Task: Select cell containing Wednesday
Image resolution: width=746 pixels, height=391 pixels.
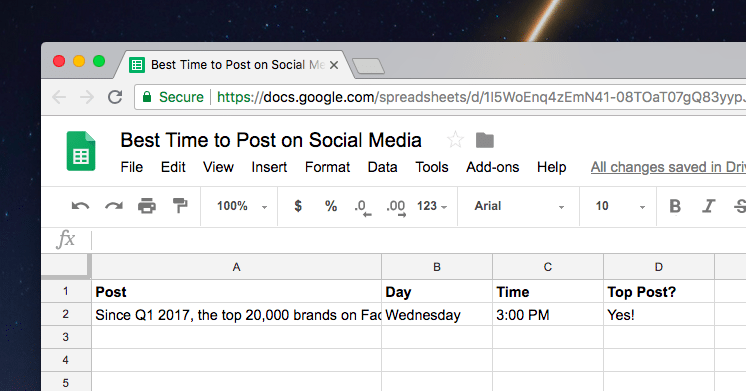Action: (437, 314)
